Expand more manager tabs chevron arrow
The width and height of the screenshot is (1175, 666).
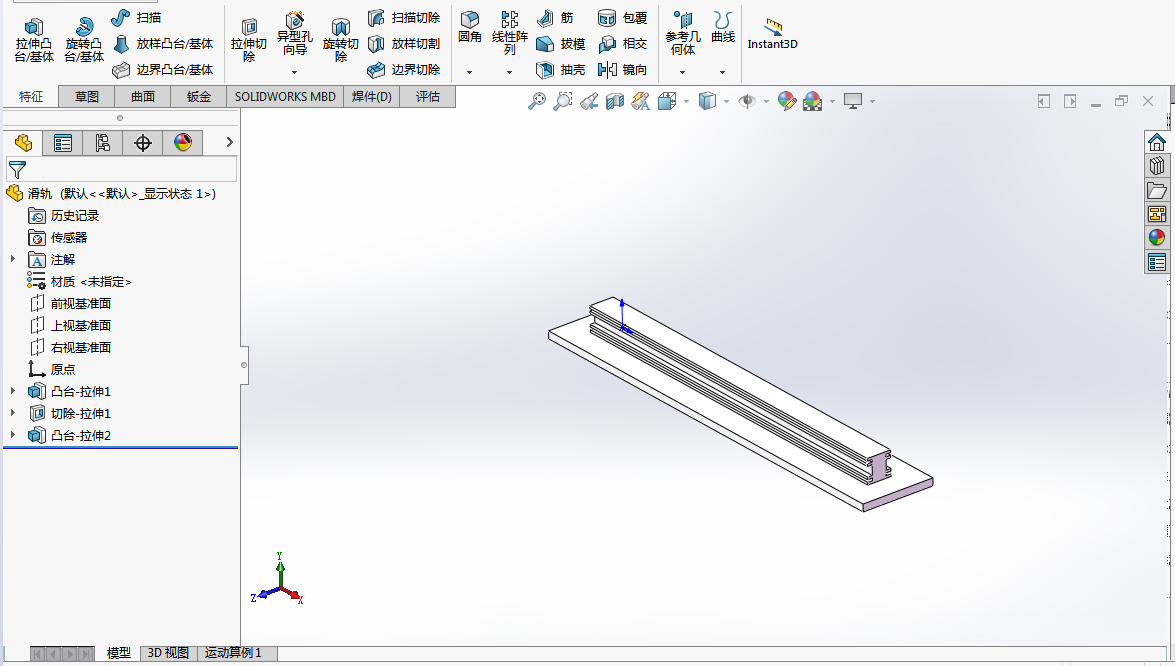click(229, 142)
